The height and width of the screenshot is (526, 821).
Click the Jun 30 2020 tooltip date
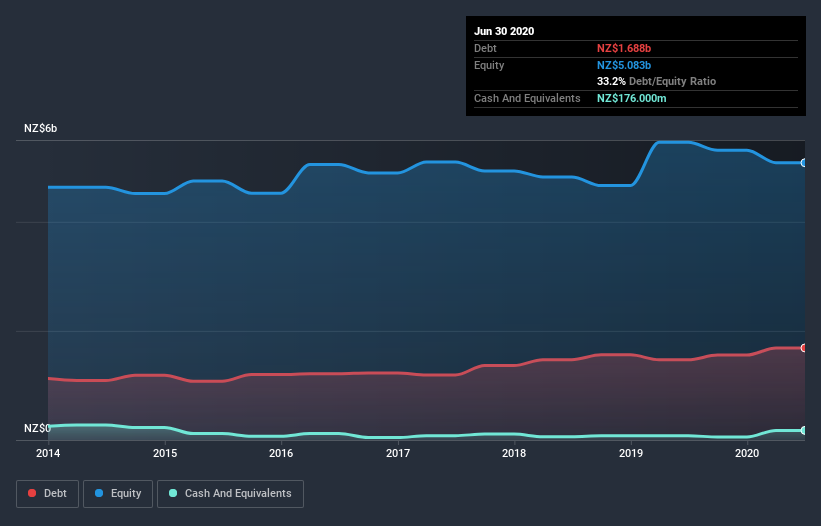504,31
